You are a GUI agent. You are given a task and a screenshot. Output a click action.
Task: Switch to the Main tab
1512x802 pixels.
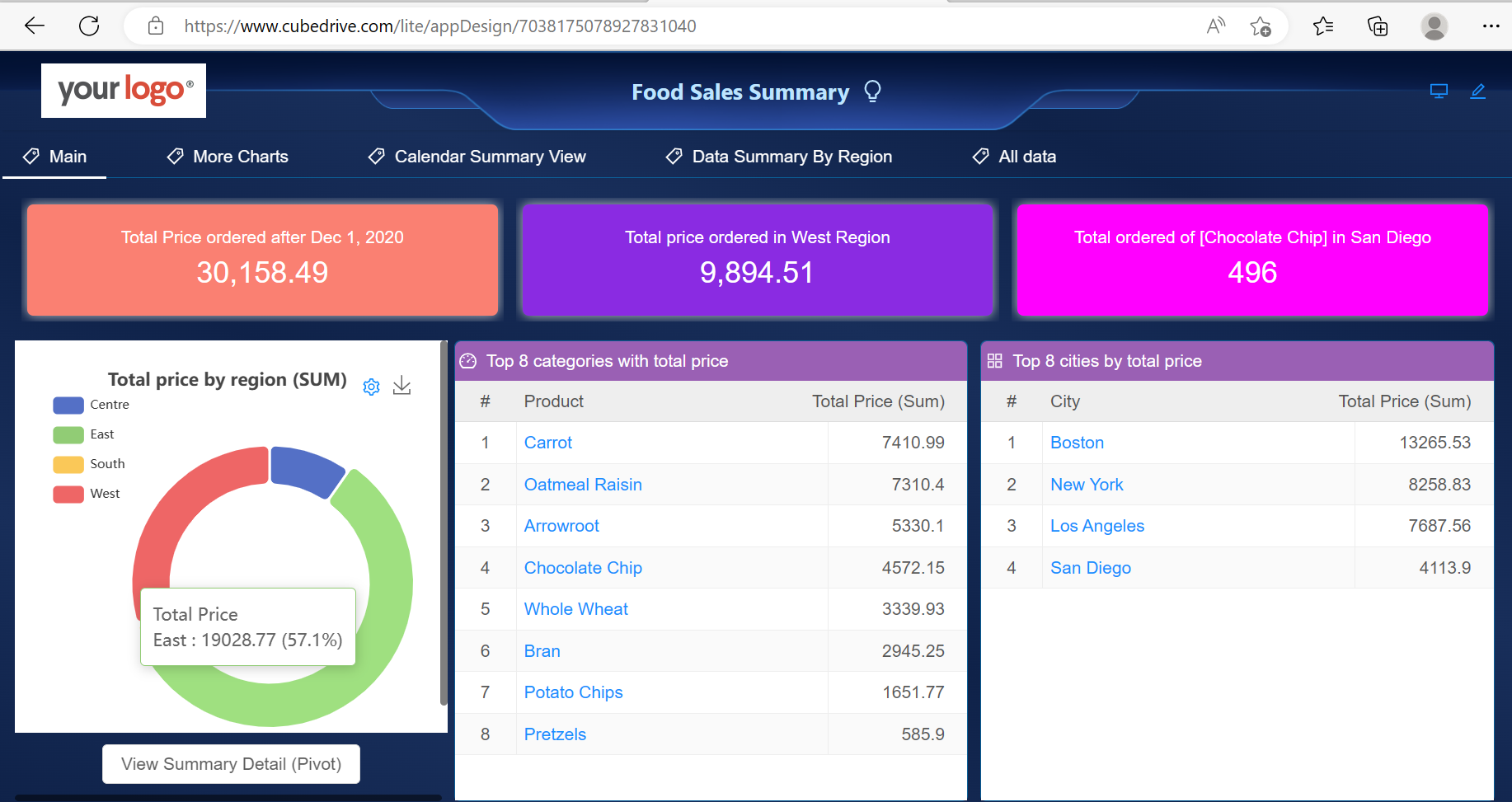click(x=54, y=157)
